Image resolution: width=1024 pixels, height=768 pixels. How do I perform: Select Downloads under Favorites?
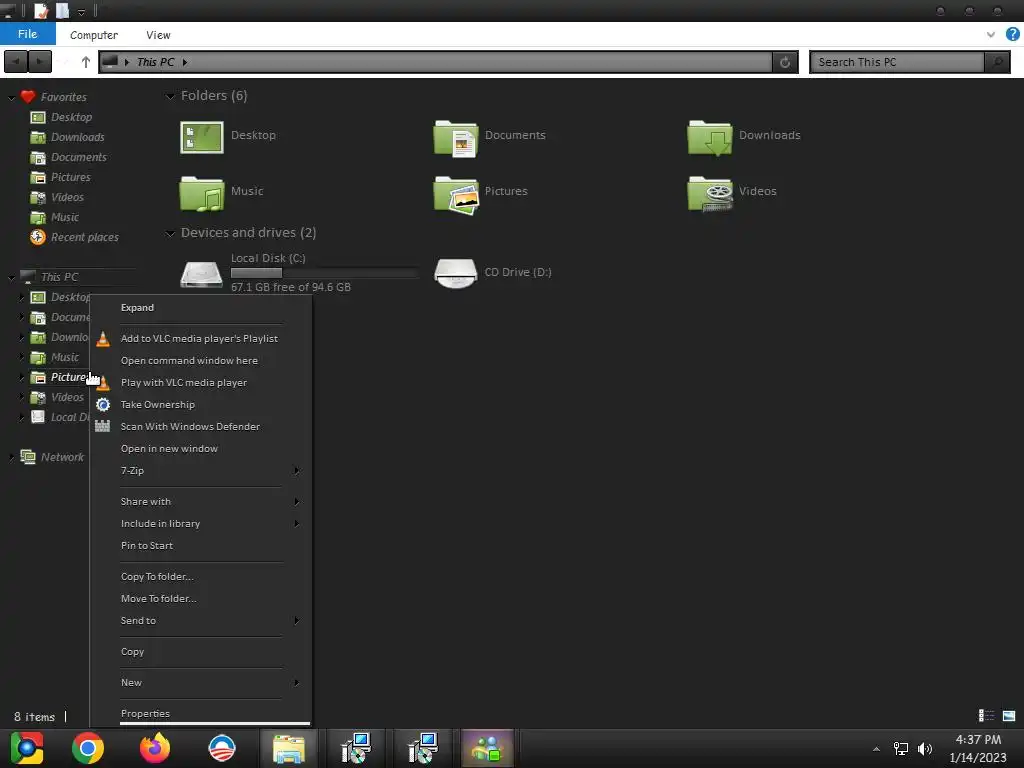77,137
